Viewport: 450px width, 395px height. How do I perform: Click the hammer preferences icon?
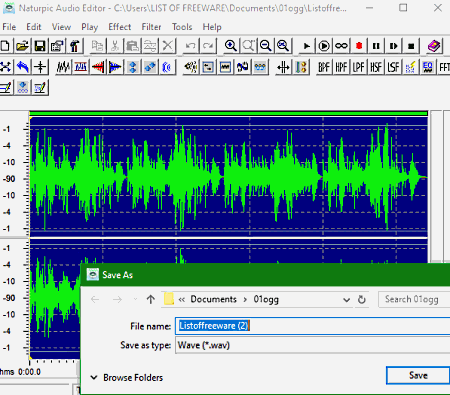pos(75,46)
